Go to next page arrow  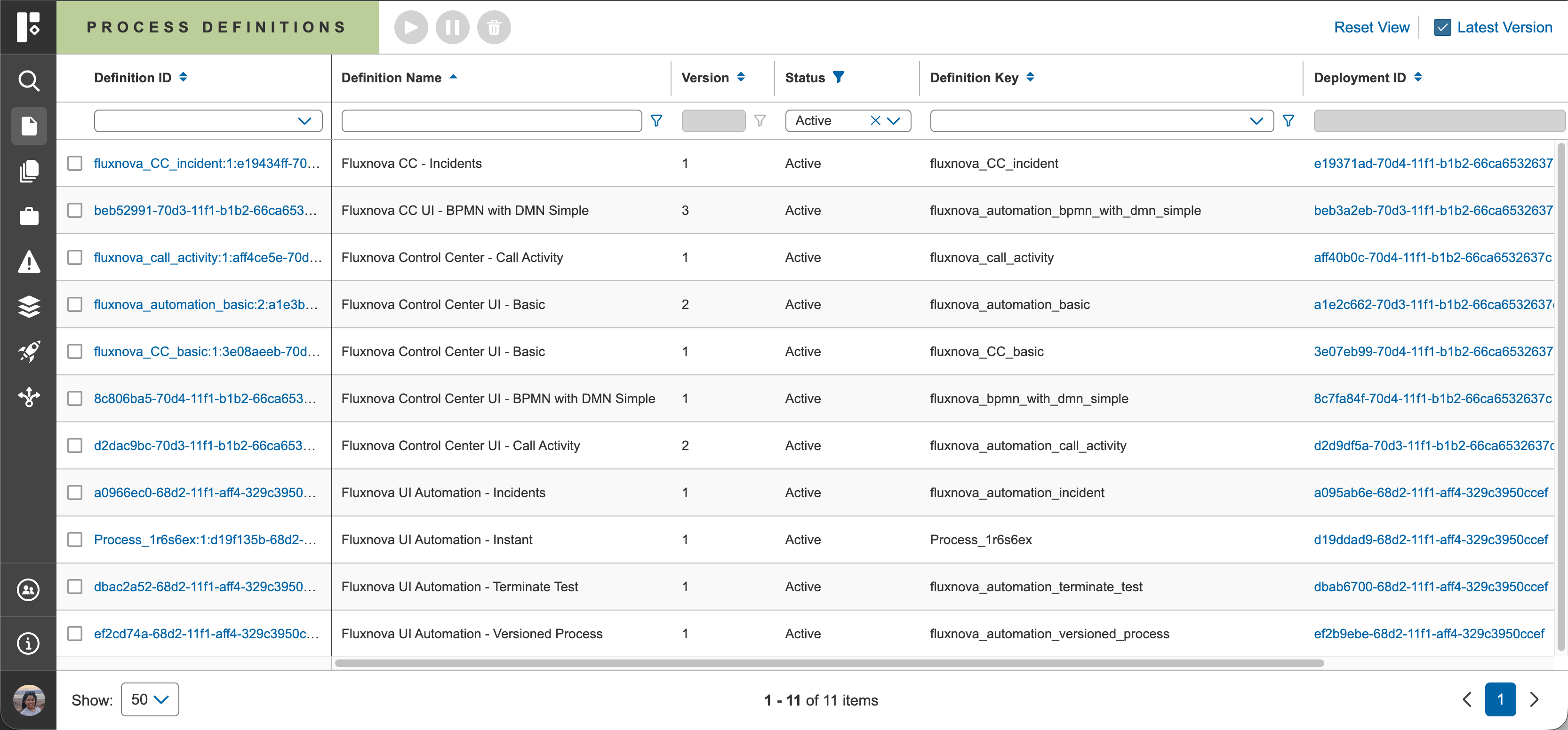pyautogui.click(x=1534, y=699)
